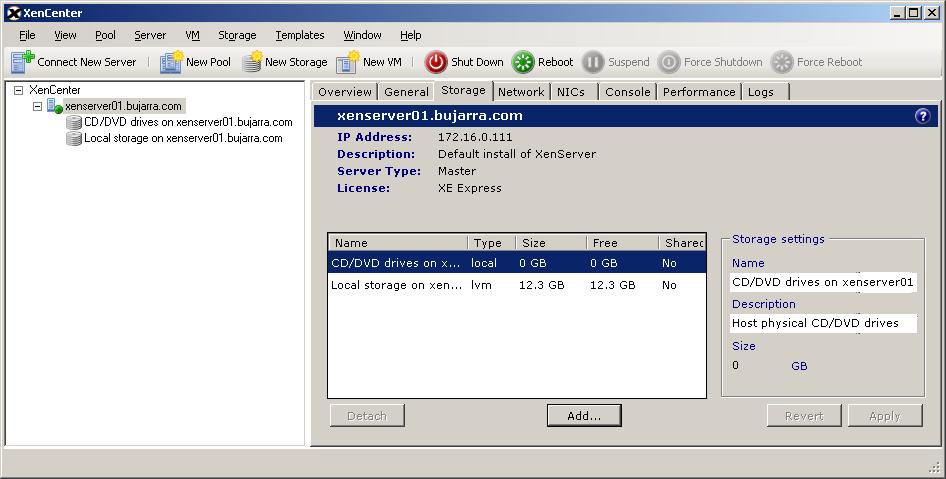The image size is (946, 479).
Task: Sort by the Type column header
Action: pos(492,243)
